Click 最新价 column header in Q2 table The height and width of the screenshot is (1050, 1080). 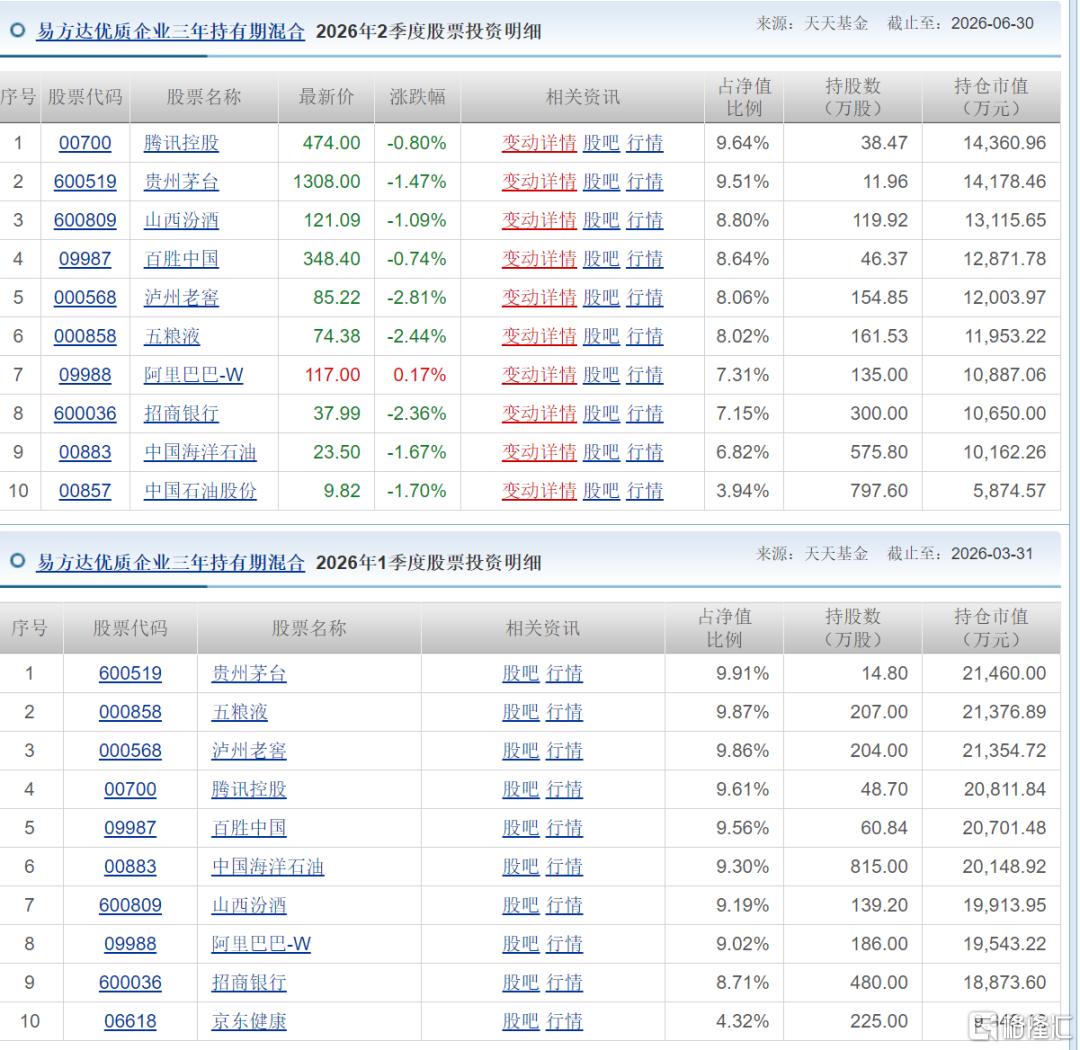click(x=326, y=96)
